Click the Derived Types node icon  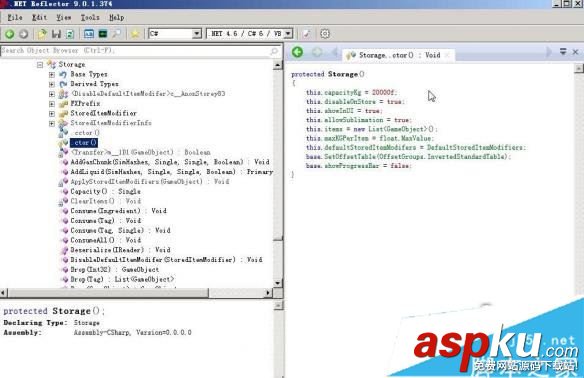point(63,84)
